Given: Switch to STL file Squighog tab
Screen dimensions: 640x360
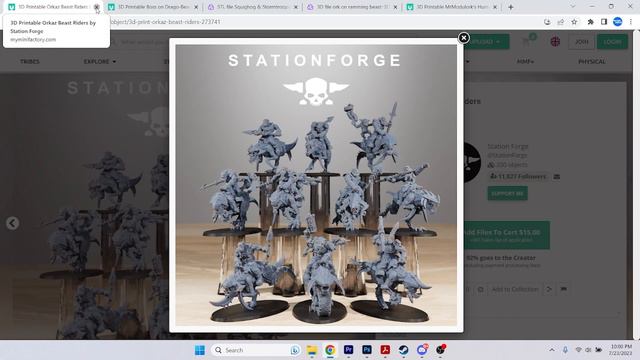Looking at the screenshot, I should click(x=253, y=7).
